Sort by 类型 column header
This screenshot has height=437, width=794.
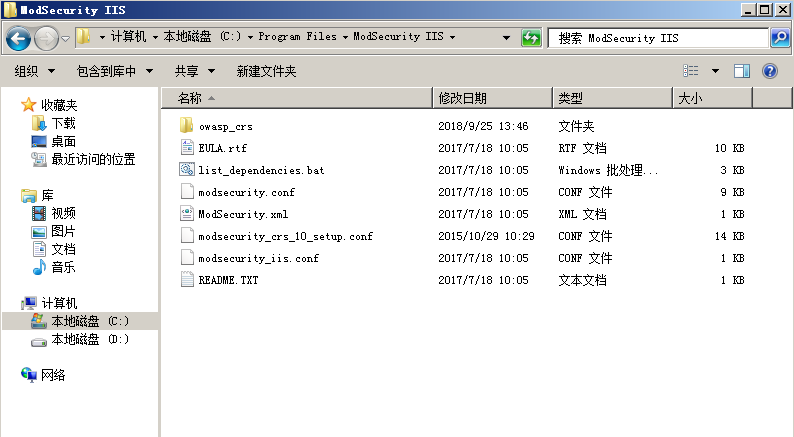point(613,98)
